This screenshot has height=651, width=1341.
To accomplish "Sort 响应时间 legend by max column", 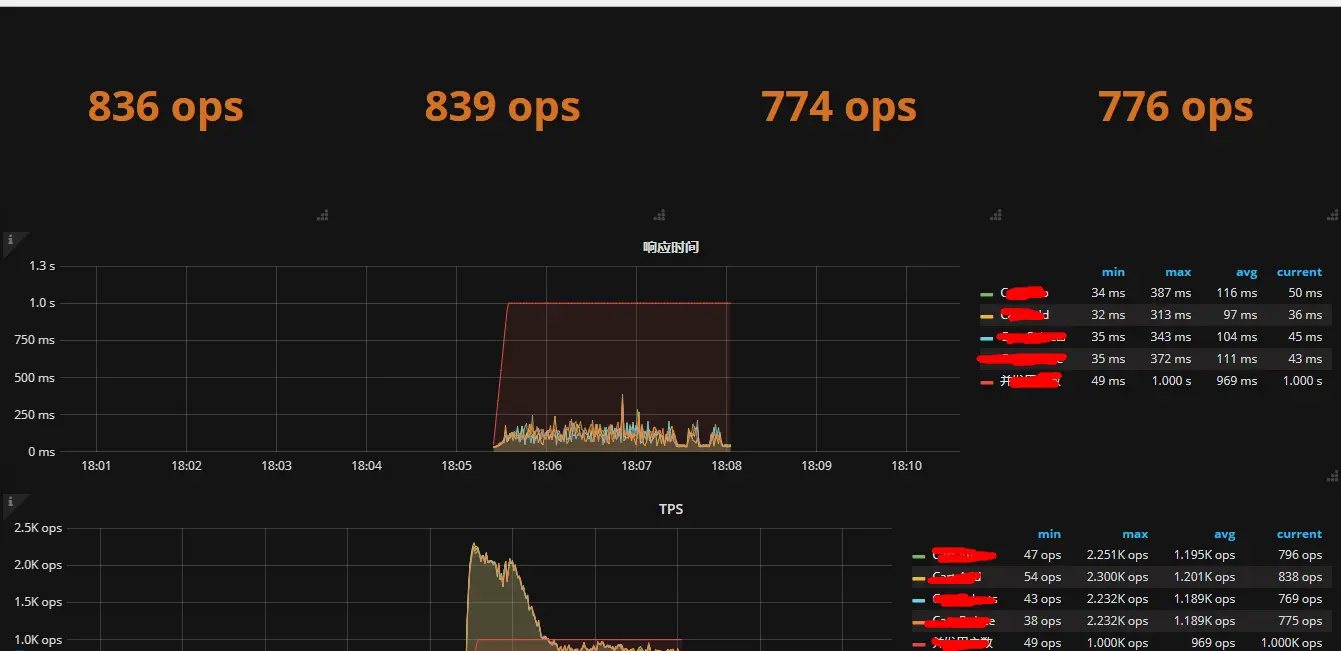I will click(x=1178, y=272).
